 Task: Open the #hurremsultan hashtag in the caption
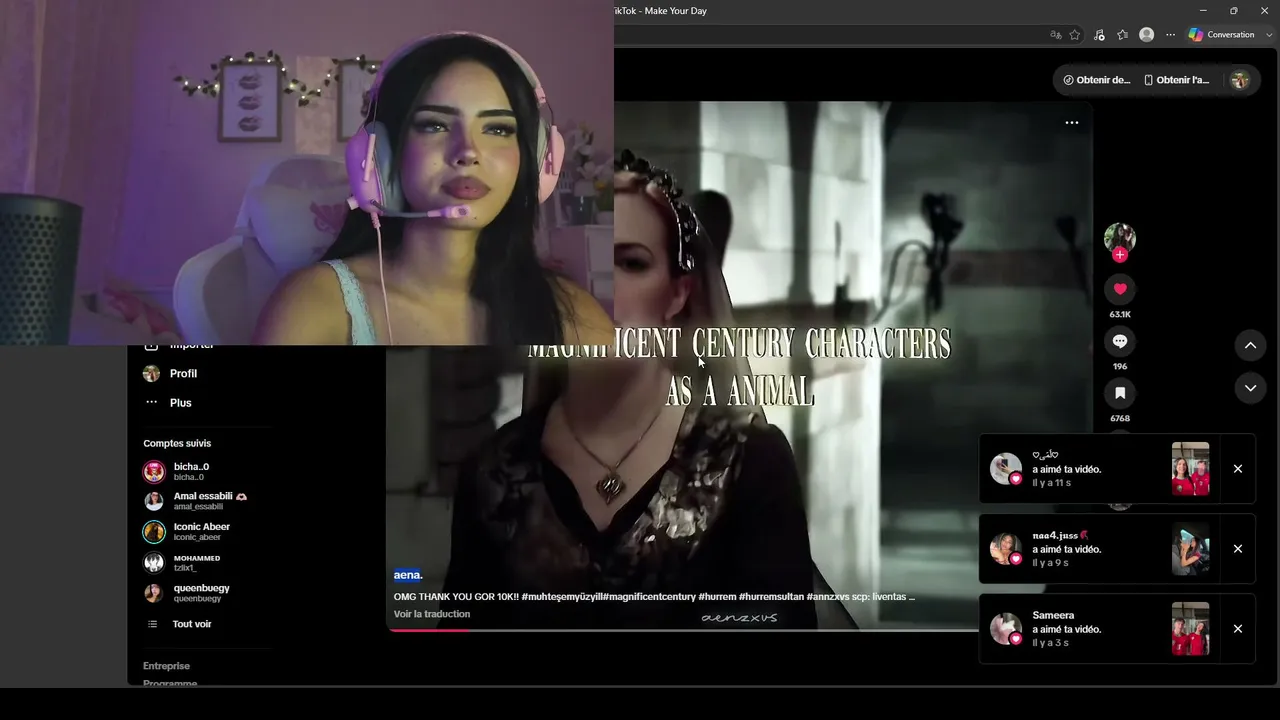point(771,597)
